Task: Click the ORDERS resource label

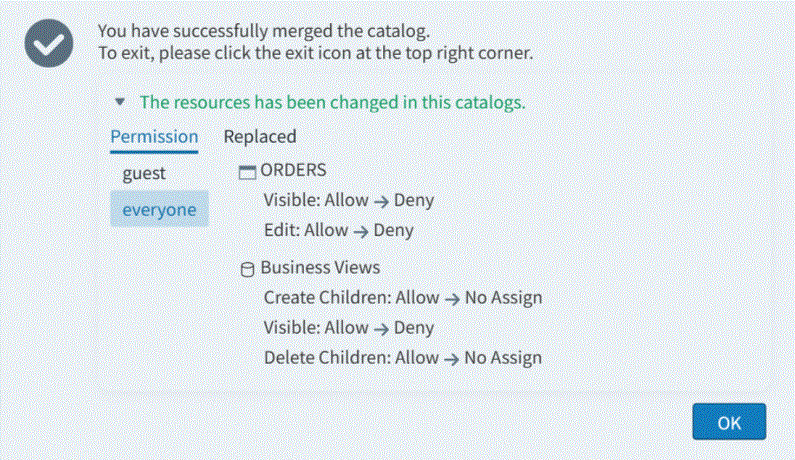Action: (293, 170)
